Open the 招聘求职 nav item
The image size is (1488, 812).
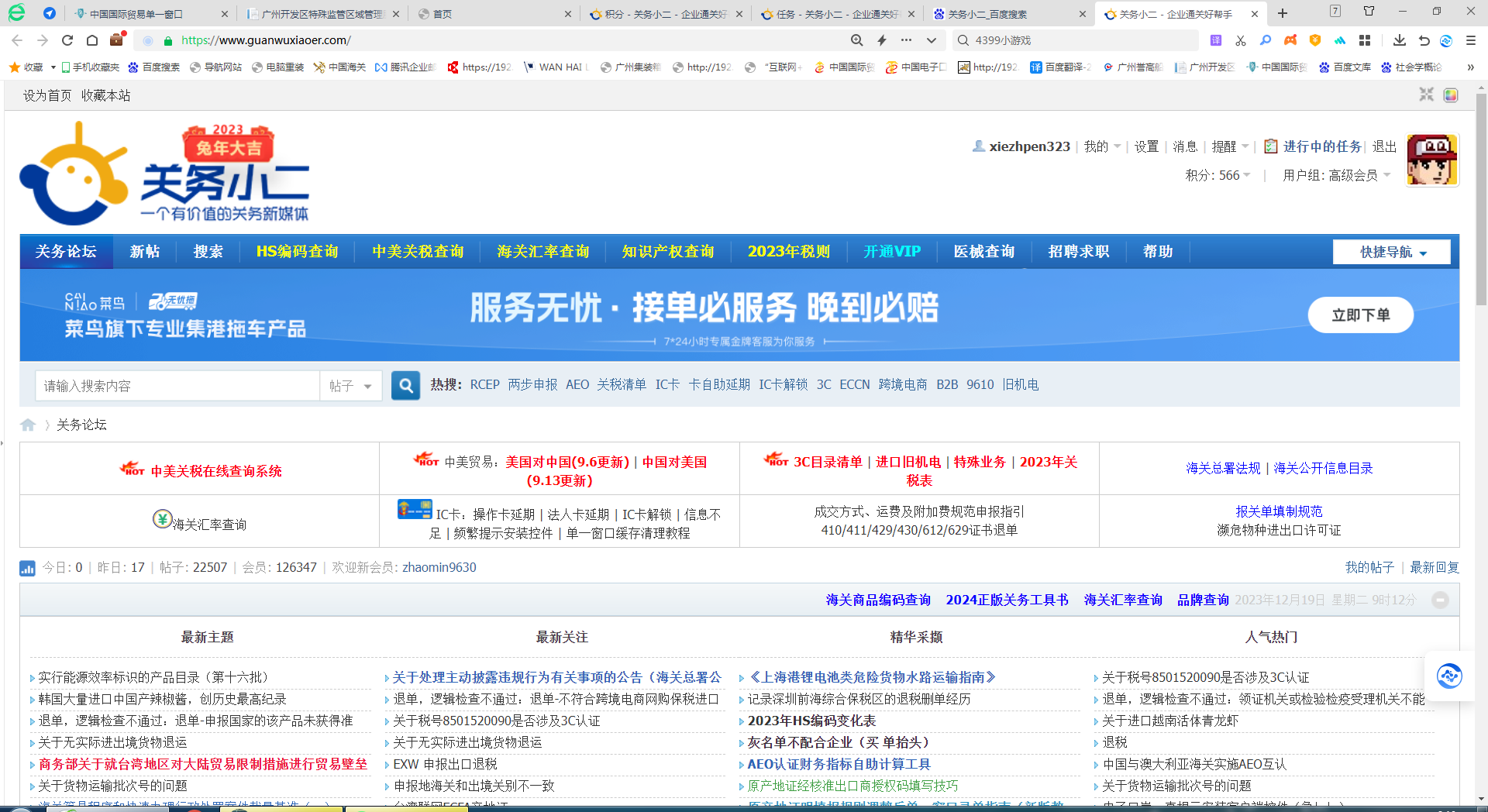(x=1079, y=252)
